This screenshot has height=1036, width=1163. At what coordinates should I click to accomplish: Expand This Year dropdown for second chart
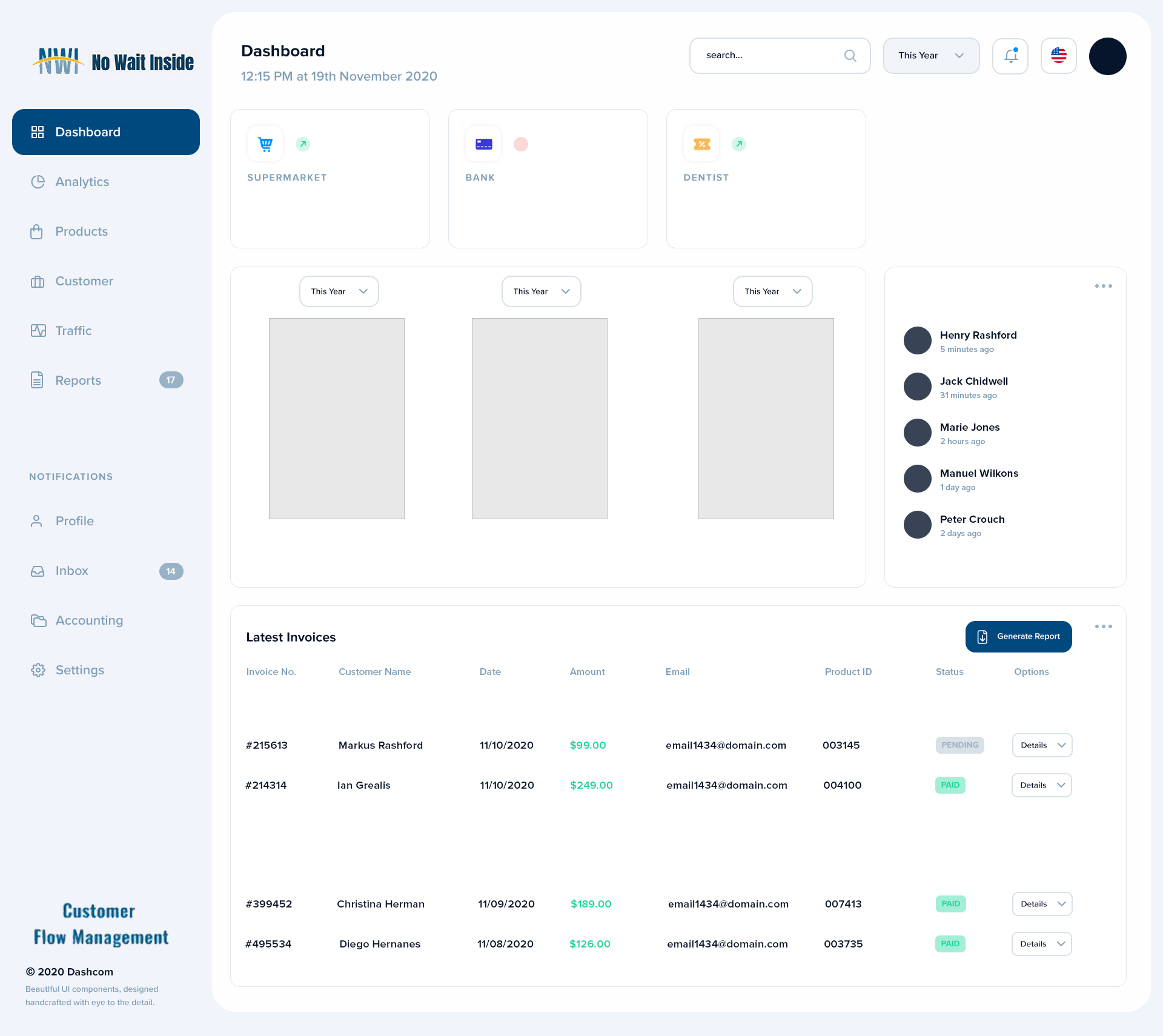539,291
